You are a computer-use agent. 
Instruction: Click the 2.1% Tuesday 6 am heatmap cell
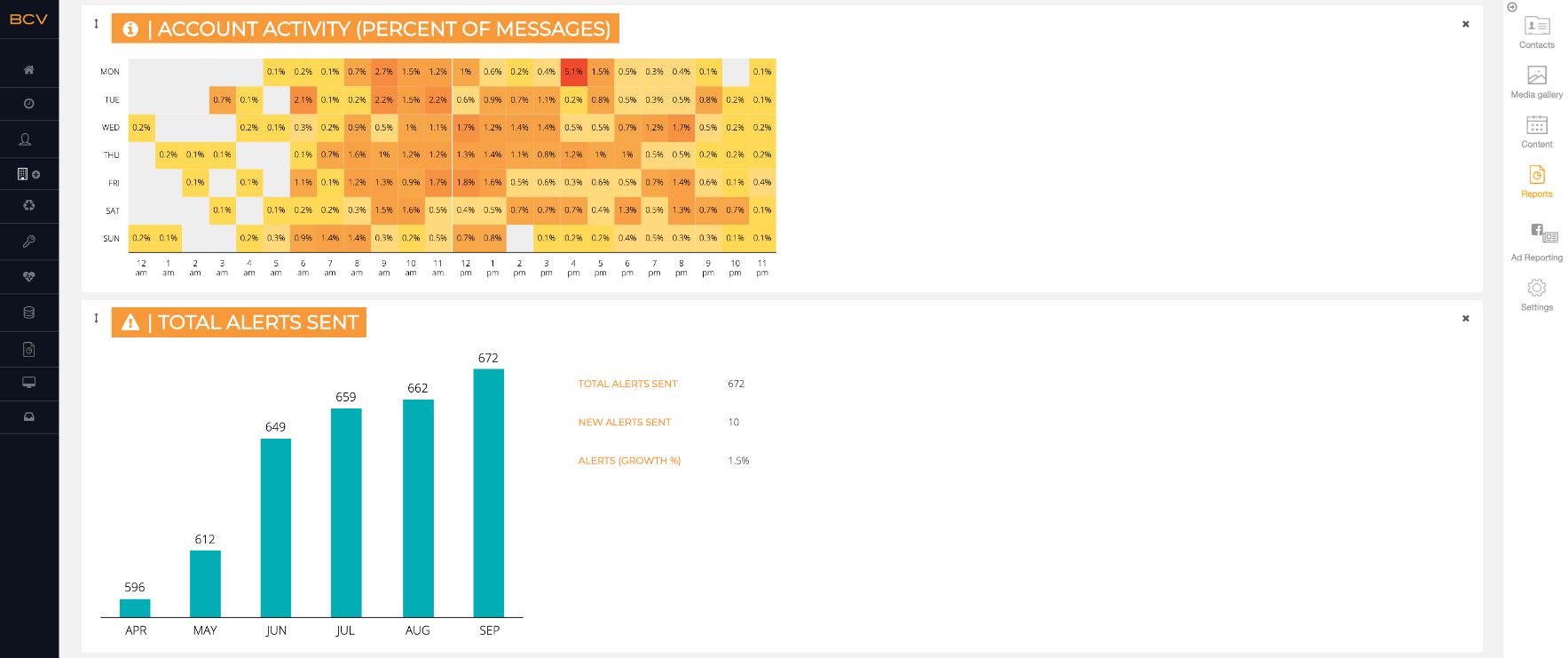(303, 99)
